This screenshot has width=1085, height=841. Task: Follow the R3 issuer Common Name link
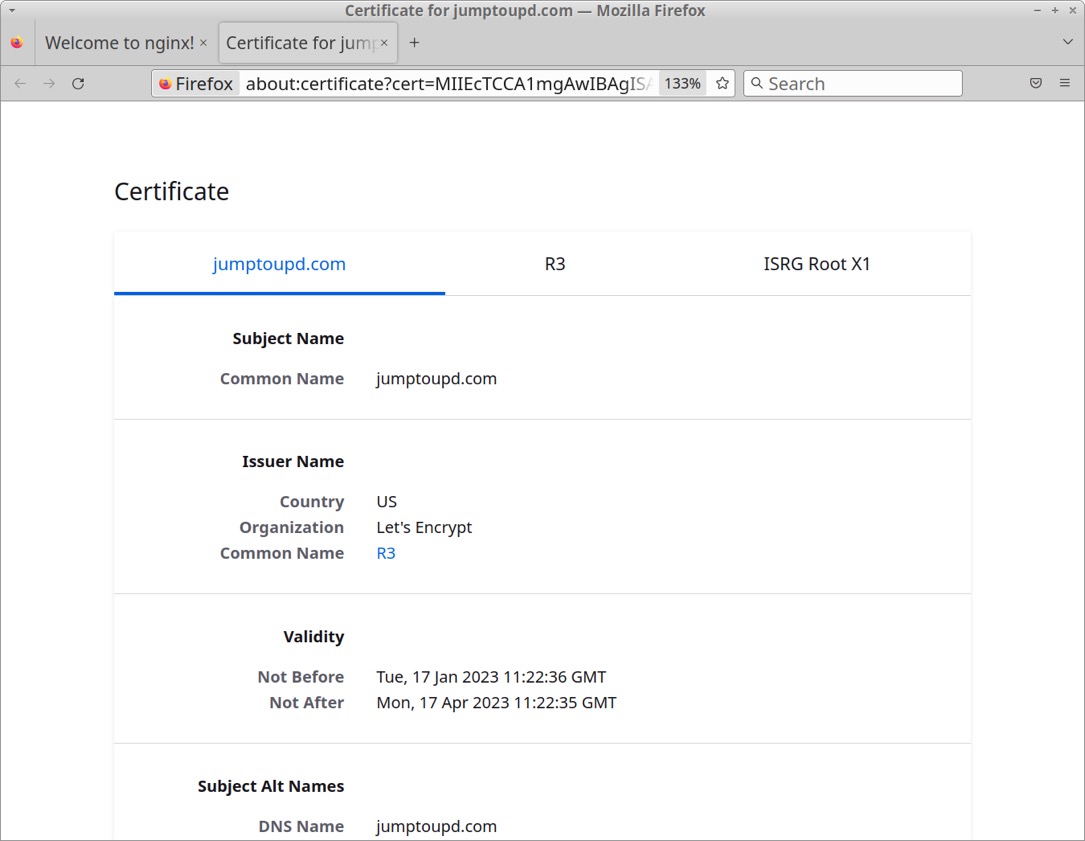click(x=386, y=554)
